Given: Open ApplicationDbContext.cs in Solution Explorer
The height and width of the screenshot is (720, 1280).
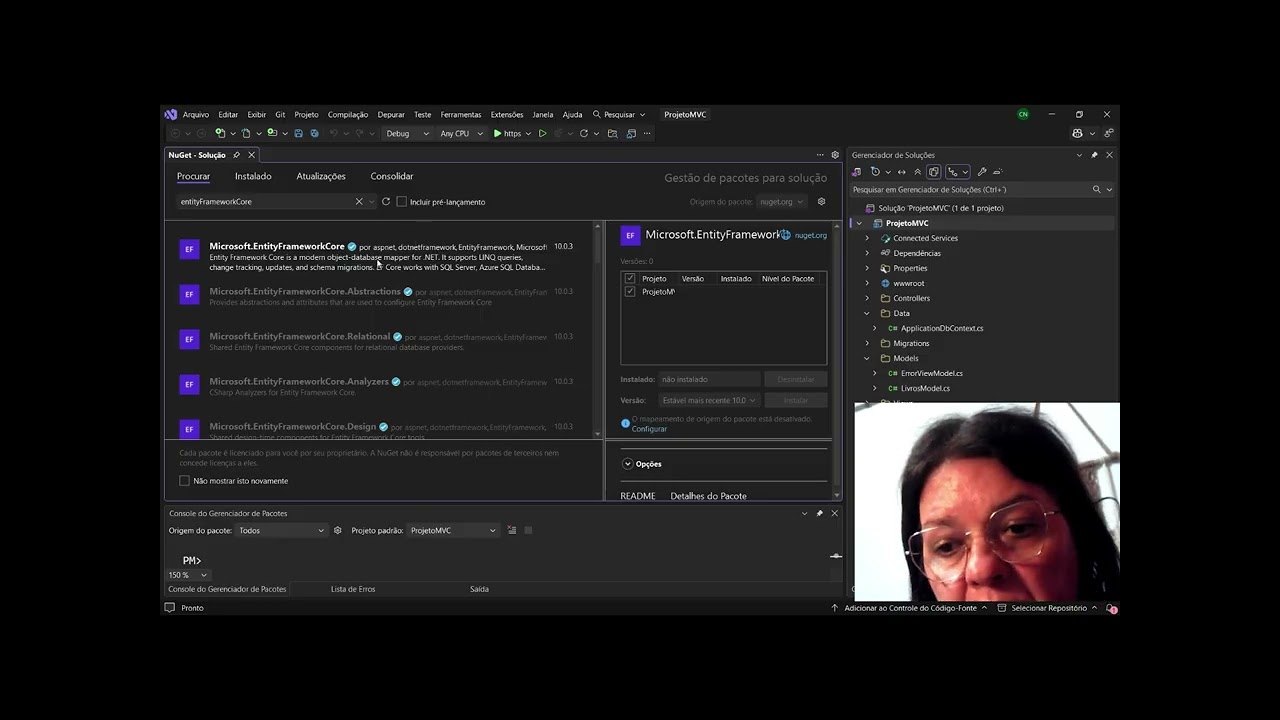Looking at the screenshot, I should (941, 328).
